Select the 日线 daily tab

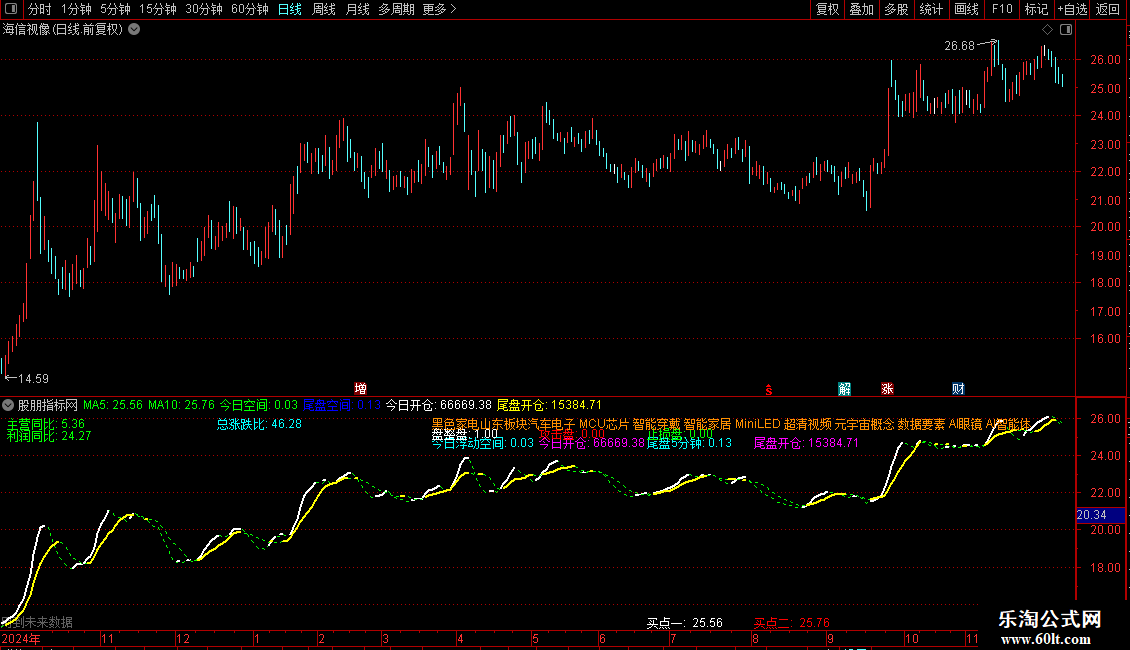pyautogui.click(x=290, y=9)
